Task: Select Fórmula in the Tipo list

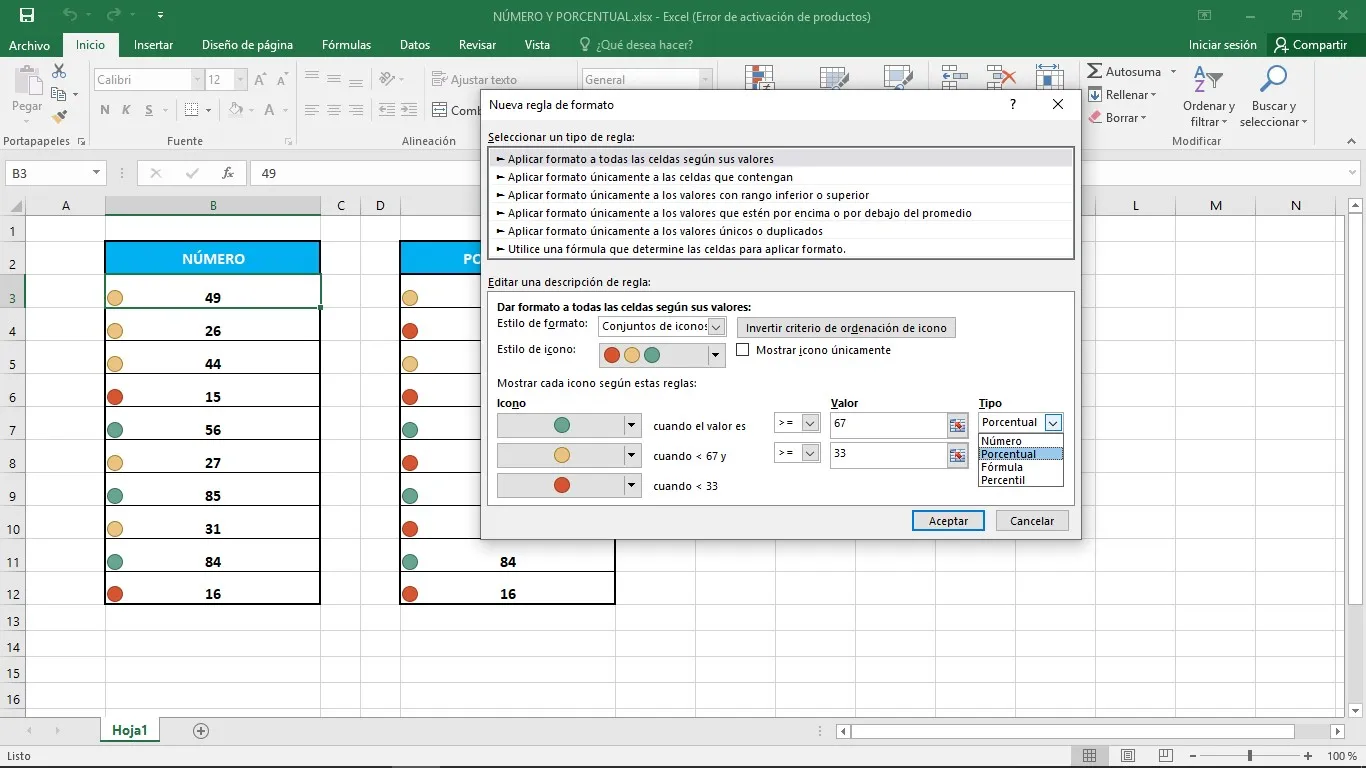Action: coord(1021,467)
